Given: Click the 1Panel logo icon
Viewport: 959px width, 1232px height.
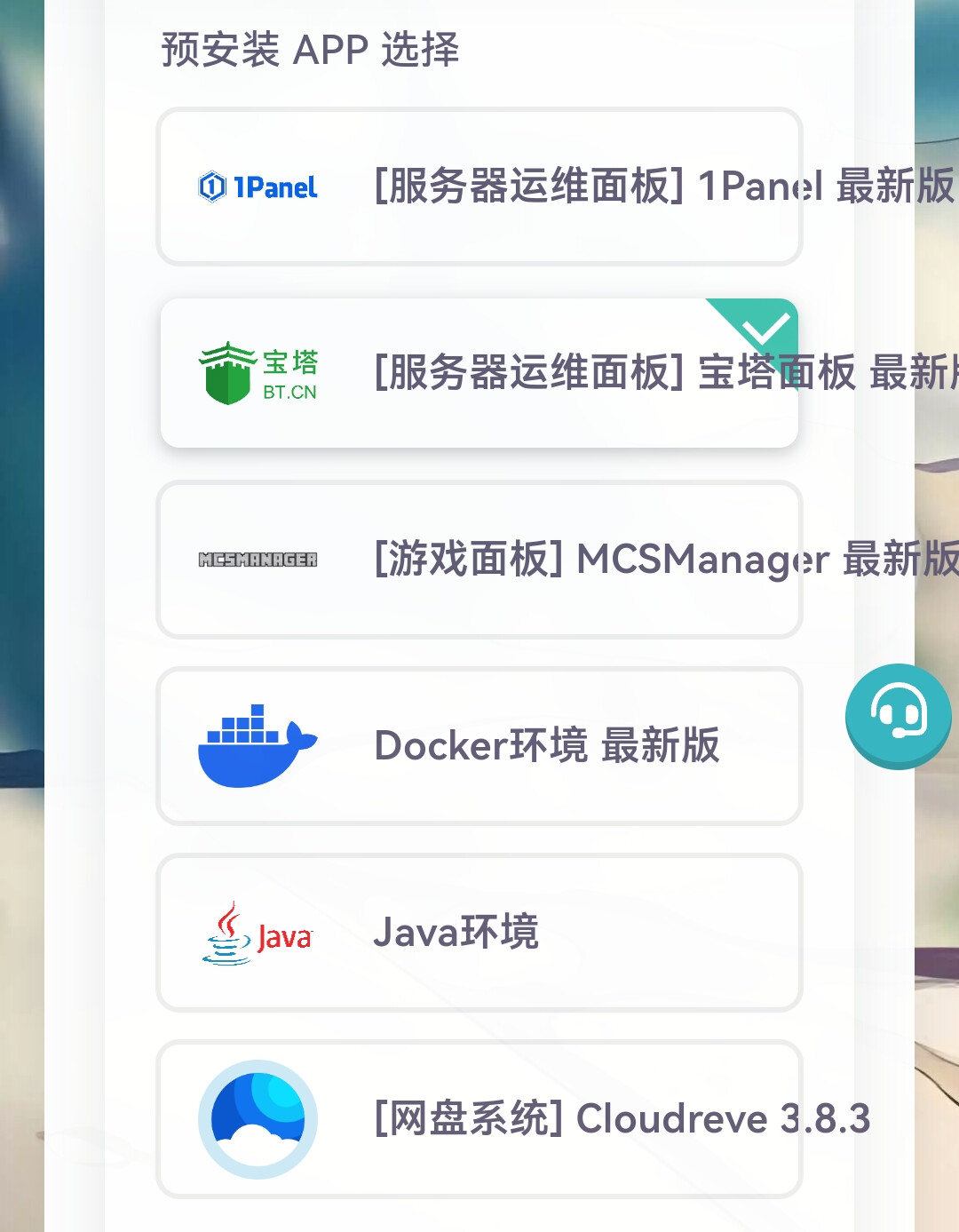Looking at the screenshot, I should (258, 187).
